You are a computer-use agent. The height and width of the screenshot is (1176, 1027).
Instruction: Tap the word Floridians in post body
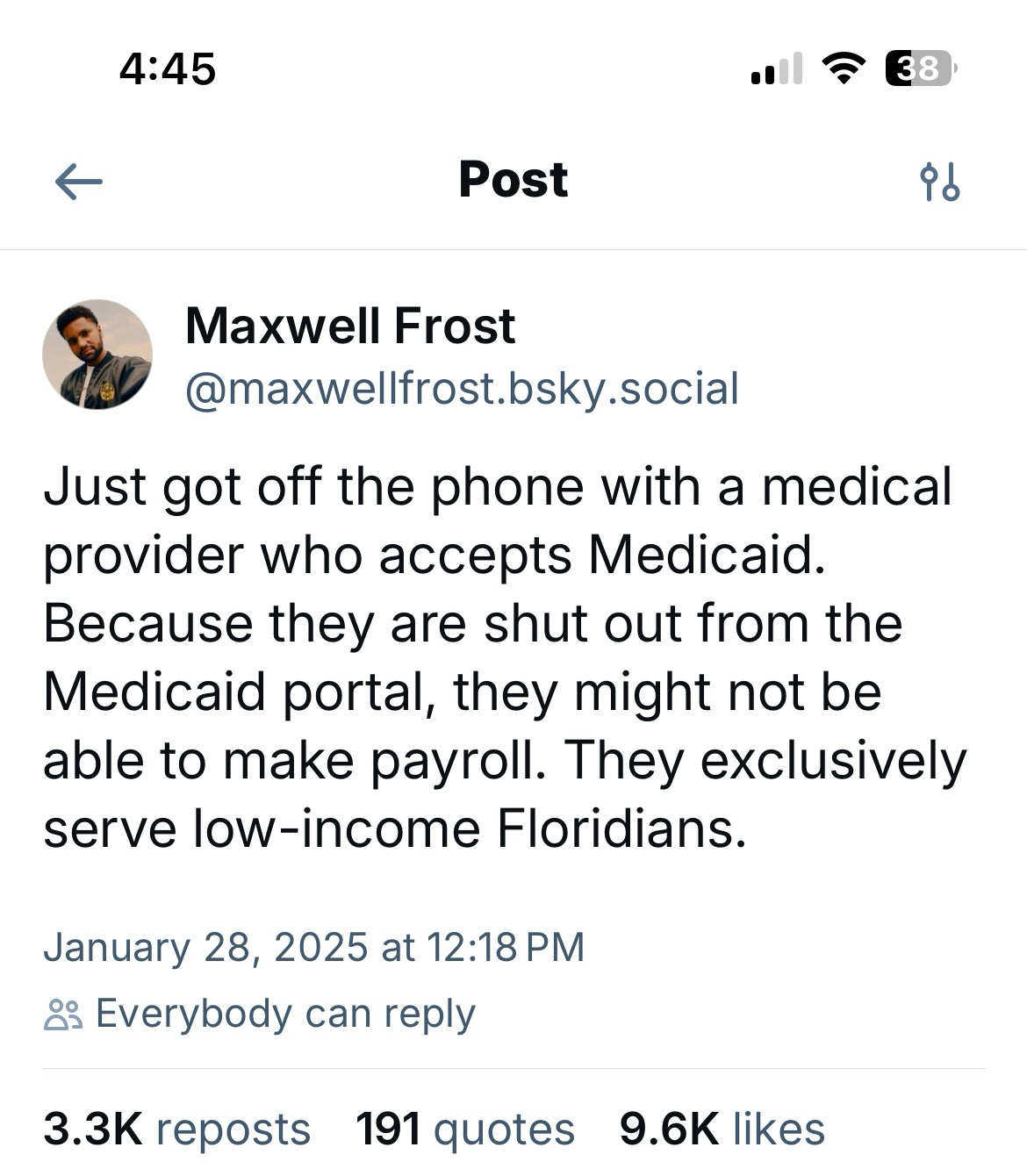pyautogui.click(x=621, y=828)
